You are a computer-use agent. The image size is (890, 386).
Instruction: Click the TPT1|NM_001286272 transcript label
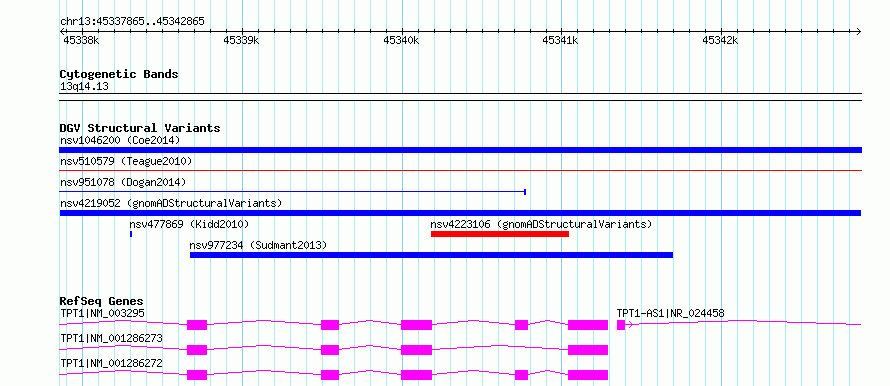pyautogui.click(x=111, y=363)
